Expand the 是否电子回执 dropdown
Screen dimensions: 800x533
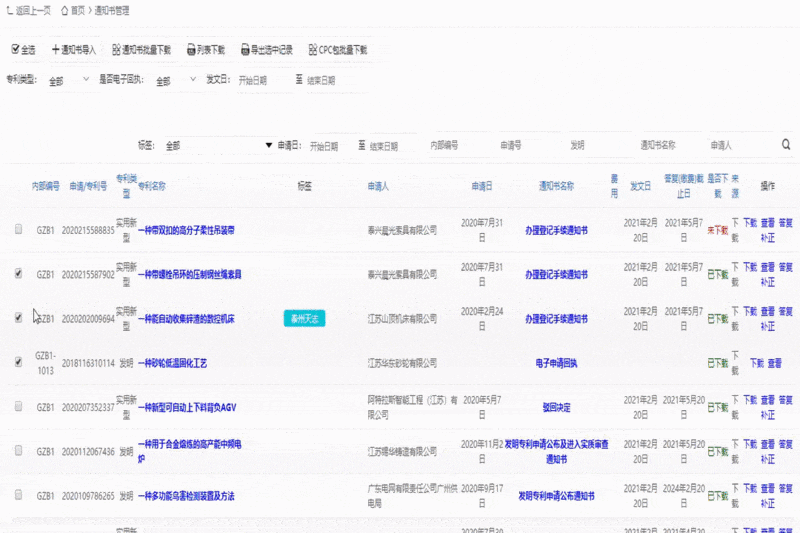[x=170, y=81]
